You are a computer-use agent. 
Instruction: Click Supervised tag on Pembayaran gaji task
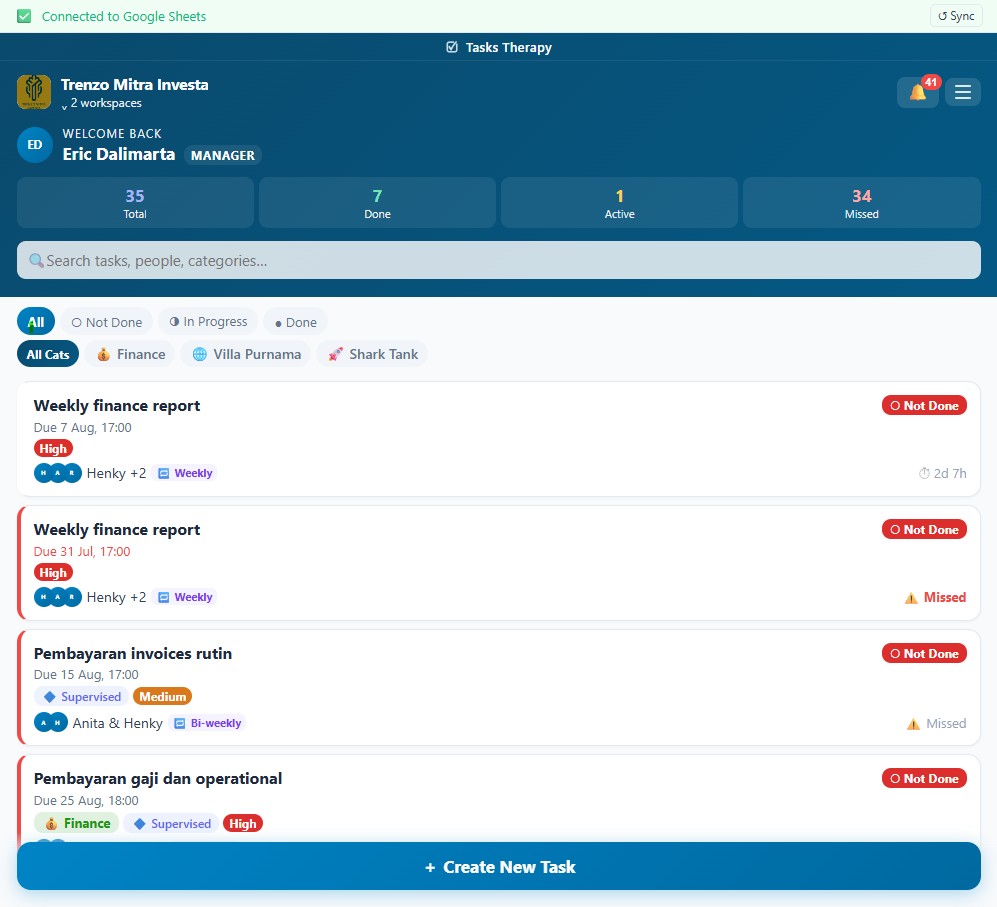click(x=171, y=824)
